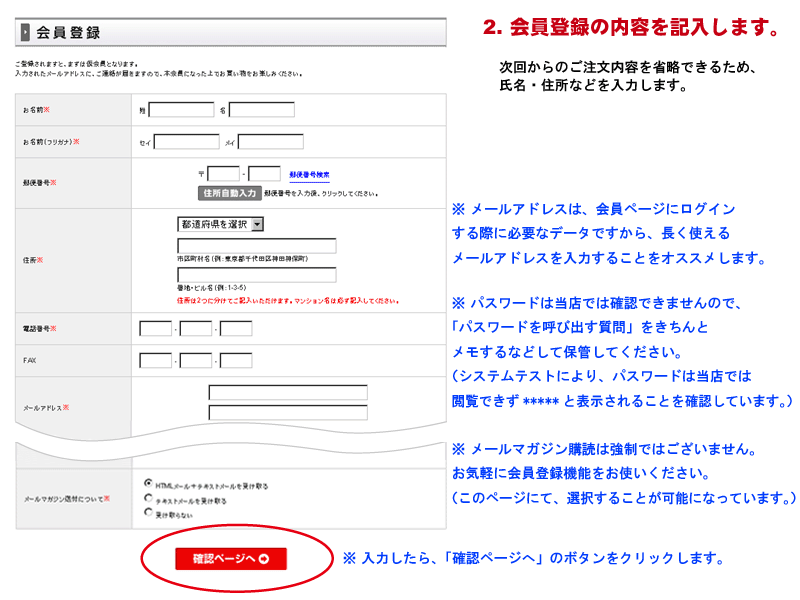Image resolution: width=800 pixels, height=600 pixels.
Task: Click the last 電話番号 box
Action: coord(236,329)
